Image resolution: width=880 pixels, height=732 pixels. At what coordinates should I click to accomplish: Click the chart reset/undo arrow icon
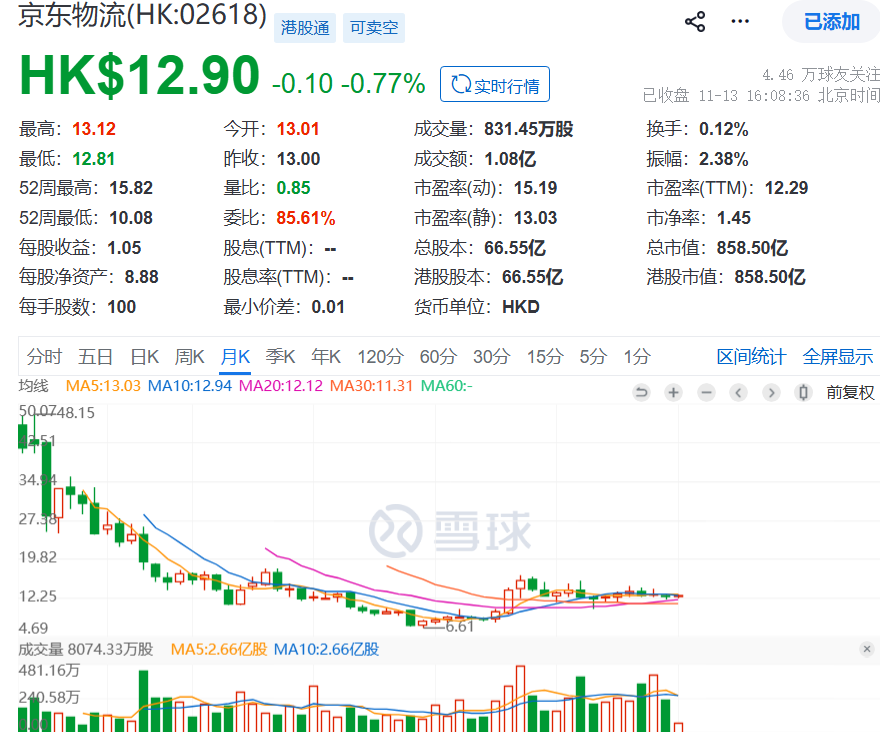click(x=641, y=392)
